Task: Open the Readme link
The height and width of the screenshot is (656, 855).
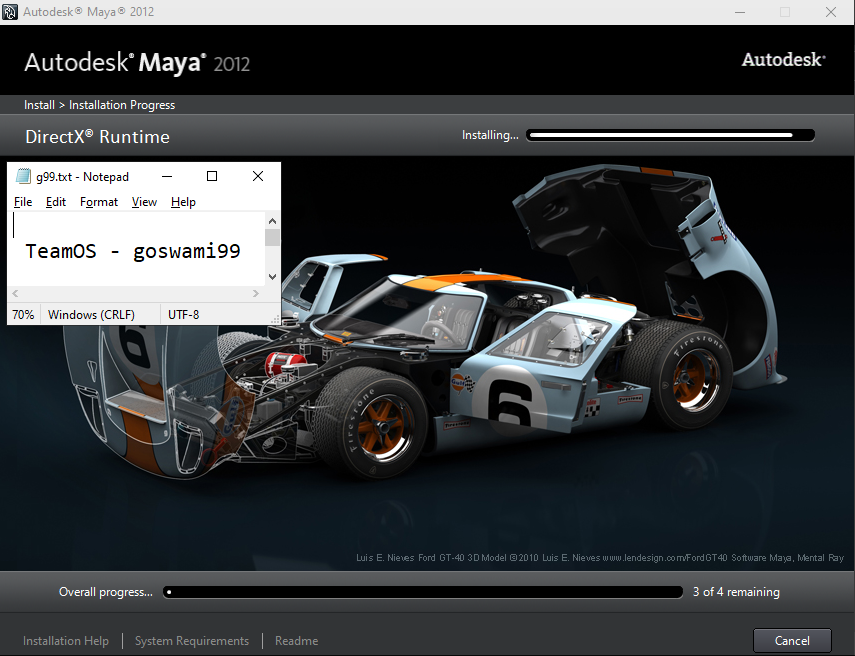Action: click(296, 641)
